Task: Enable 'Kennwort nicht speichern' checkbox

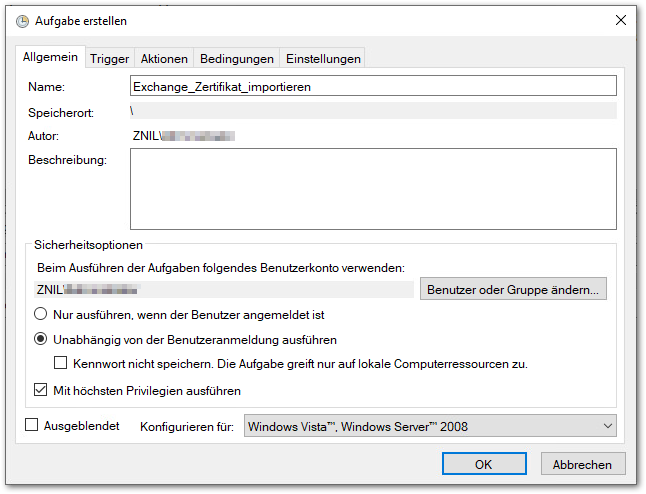Action: [61, 363]
